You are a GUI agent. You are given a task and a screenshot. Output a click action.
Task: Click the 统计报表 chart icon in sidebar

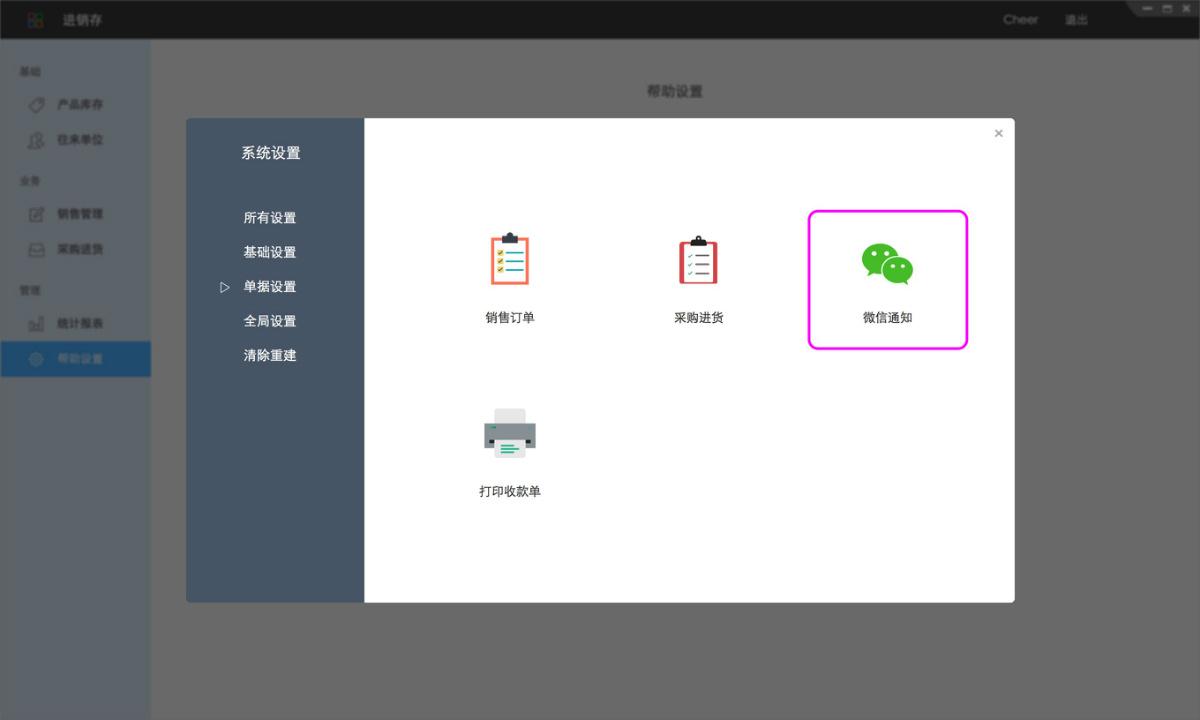click(x=37, y=324)
